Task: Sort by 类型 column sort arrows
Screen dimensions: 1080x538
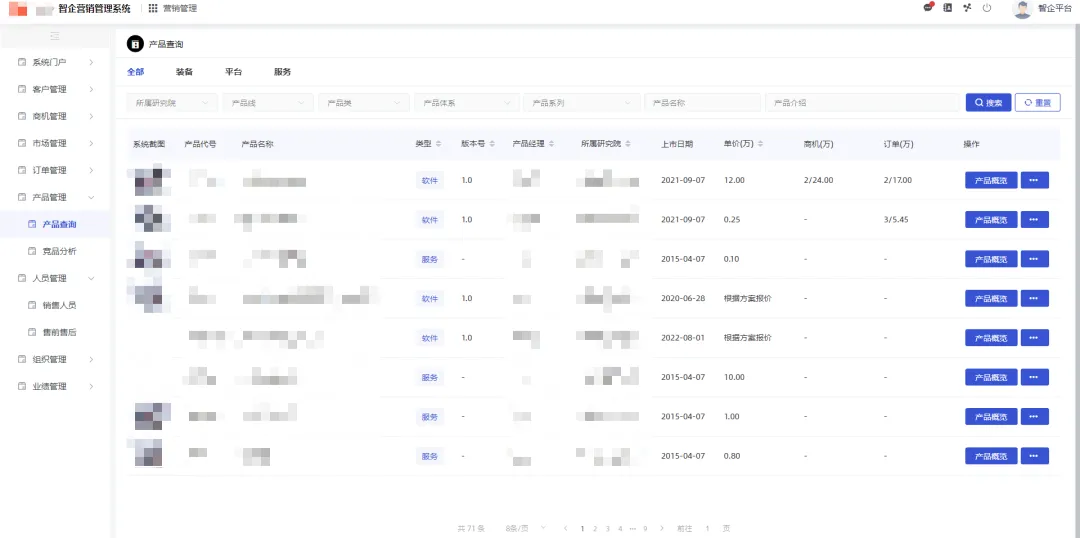Action: point(439,144)
